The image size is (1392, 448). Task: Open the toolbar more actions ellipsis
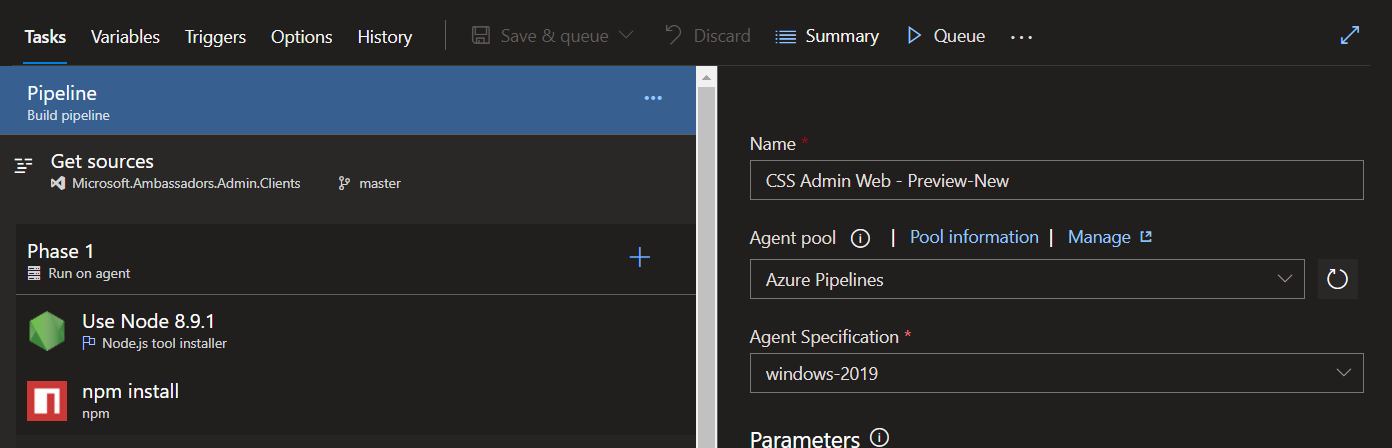click(x=1021, y=37)
